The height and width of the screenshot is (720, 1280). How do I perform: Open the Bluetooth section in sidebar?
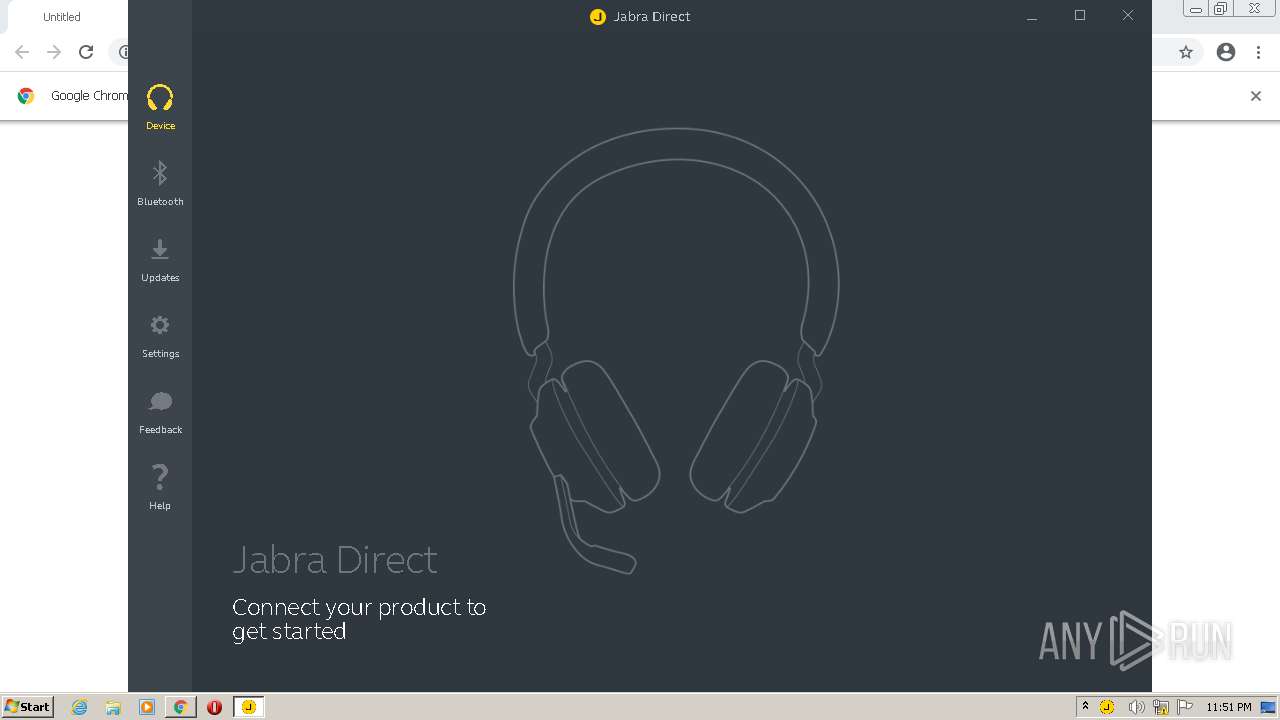click(x=160, y=183)
